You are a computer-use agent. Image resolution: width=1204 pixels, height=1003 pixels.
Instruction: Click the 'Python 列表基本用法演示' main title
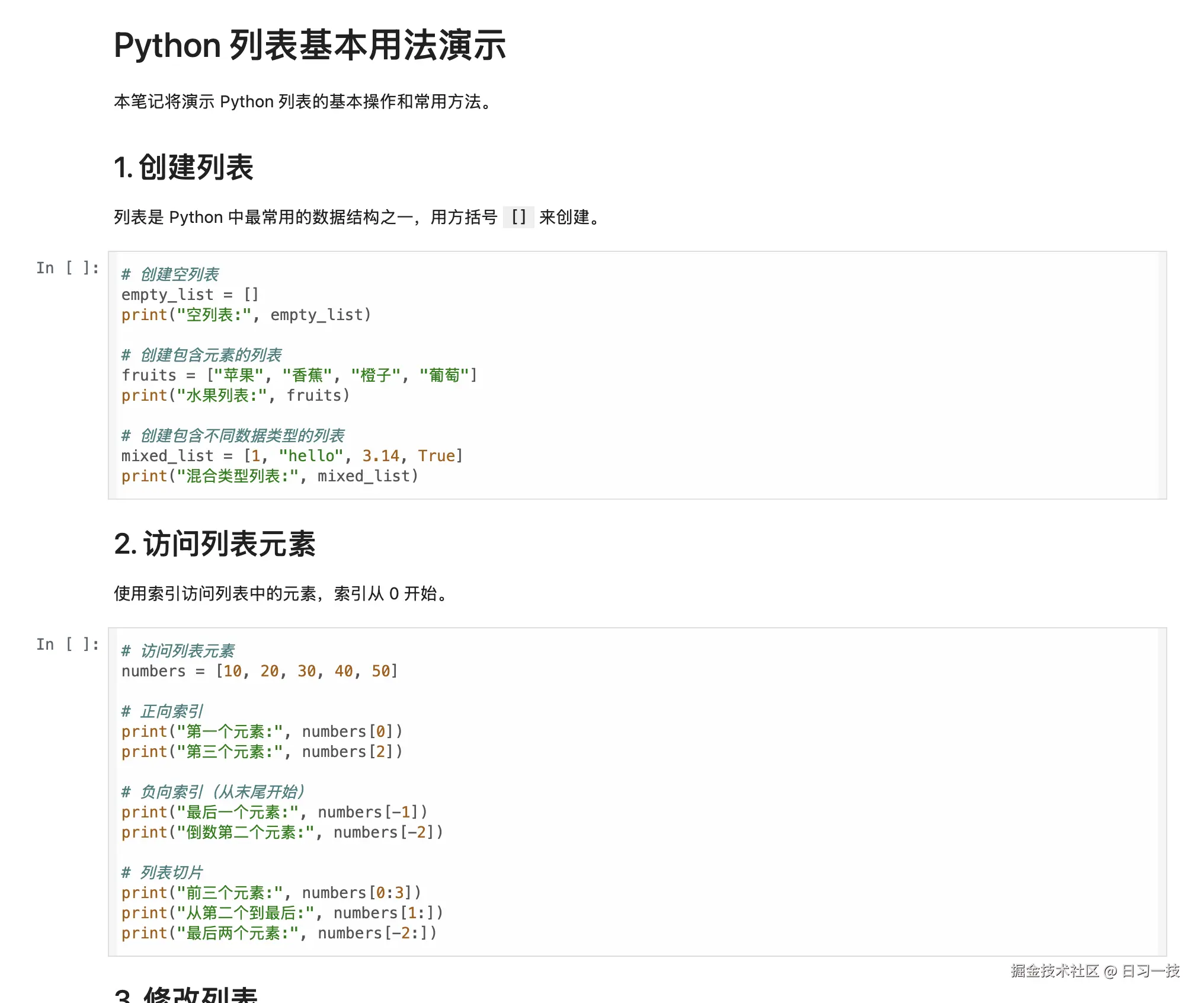[x=309, y=46]
